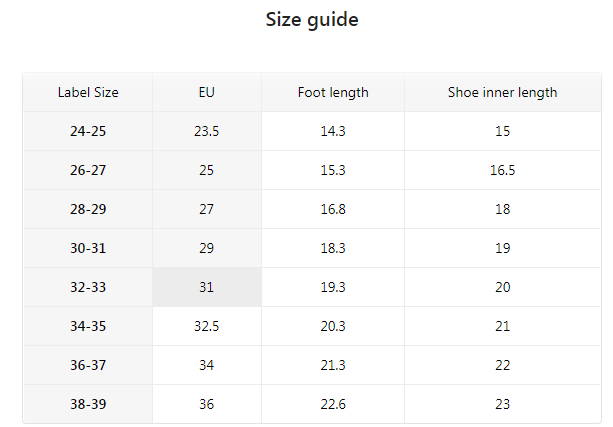Click the 28-29 label size cell

coord(88,209)
